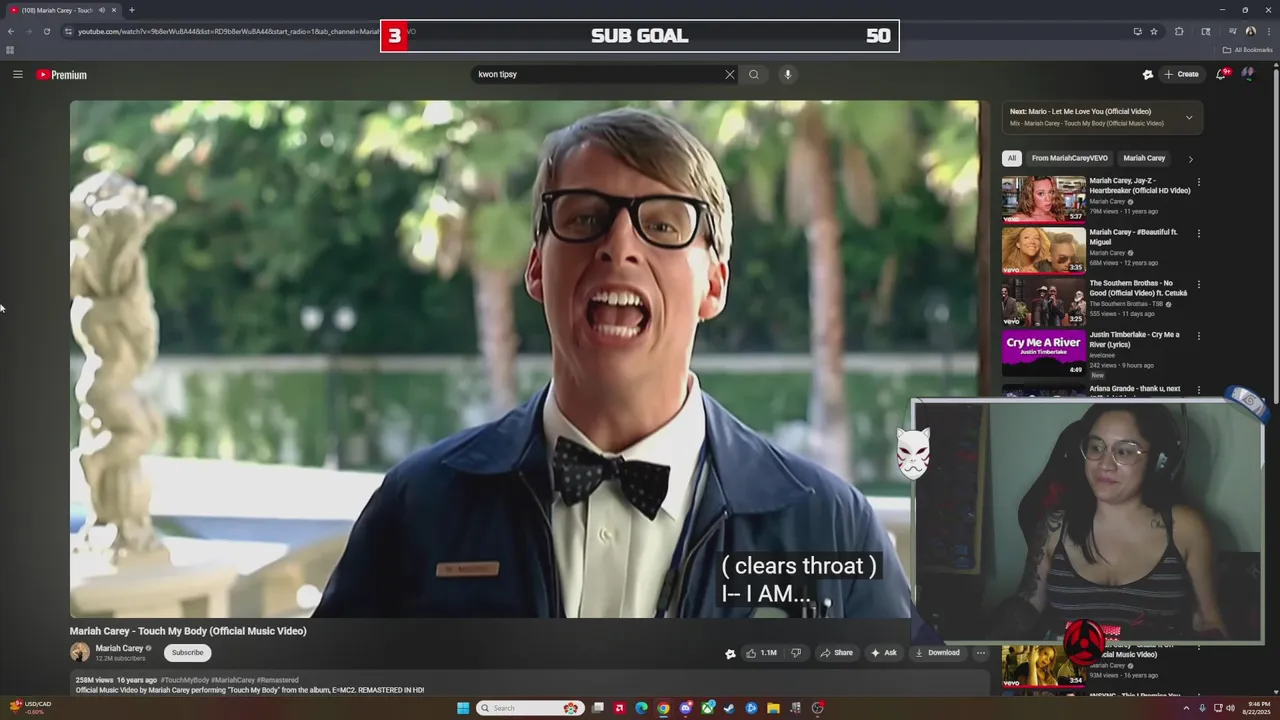Start voice search with microphone icon
Screen dimensions: 1280x720
pos(788,74)
